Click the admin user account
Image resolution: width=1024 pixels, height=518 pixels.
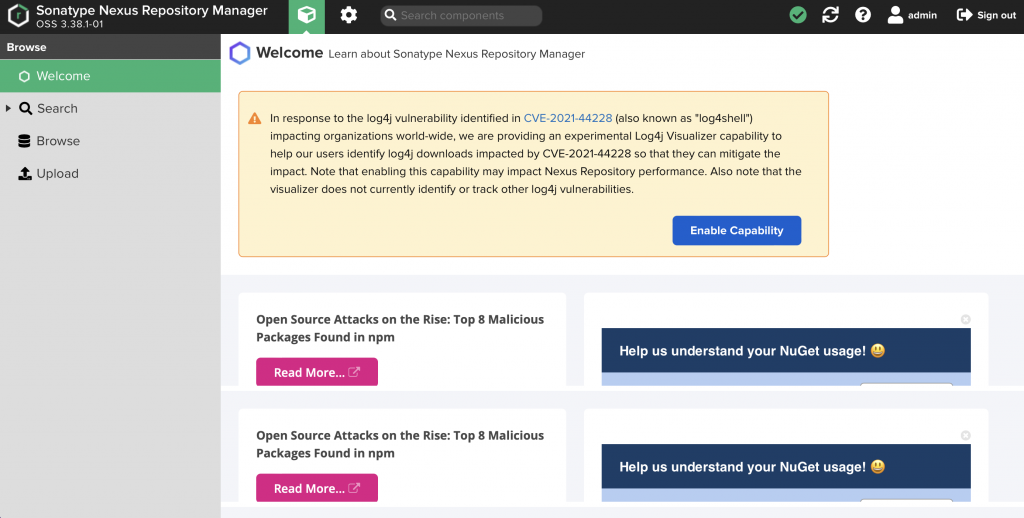tap(911, 16)
